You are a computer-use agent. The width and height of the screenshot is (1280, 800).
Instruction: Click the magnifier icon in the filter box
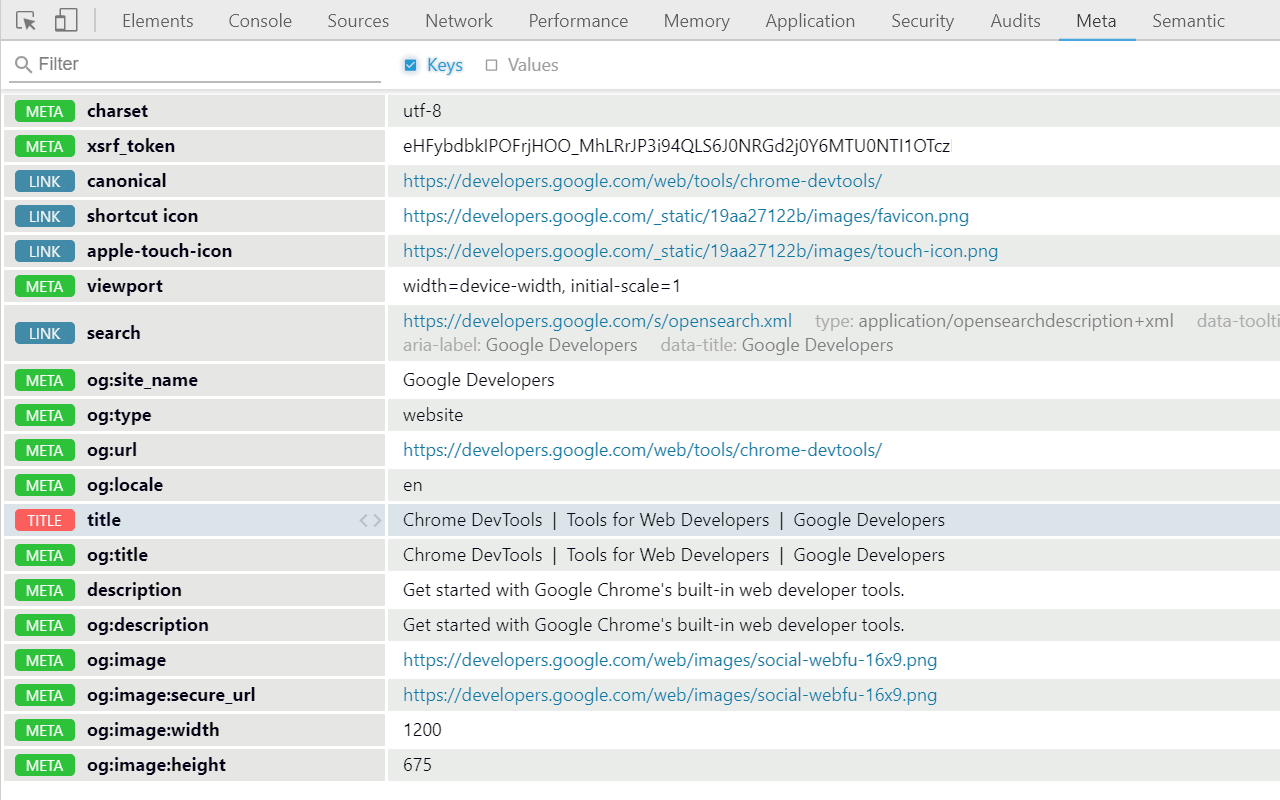click(22, 63)
